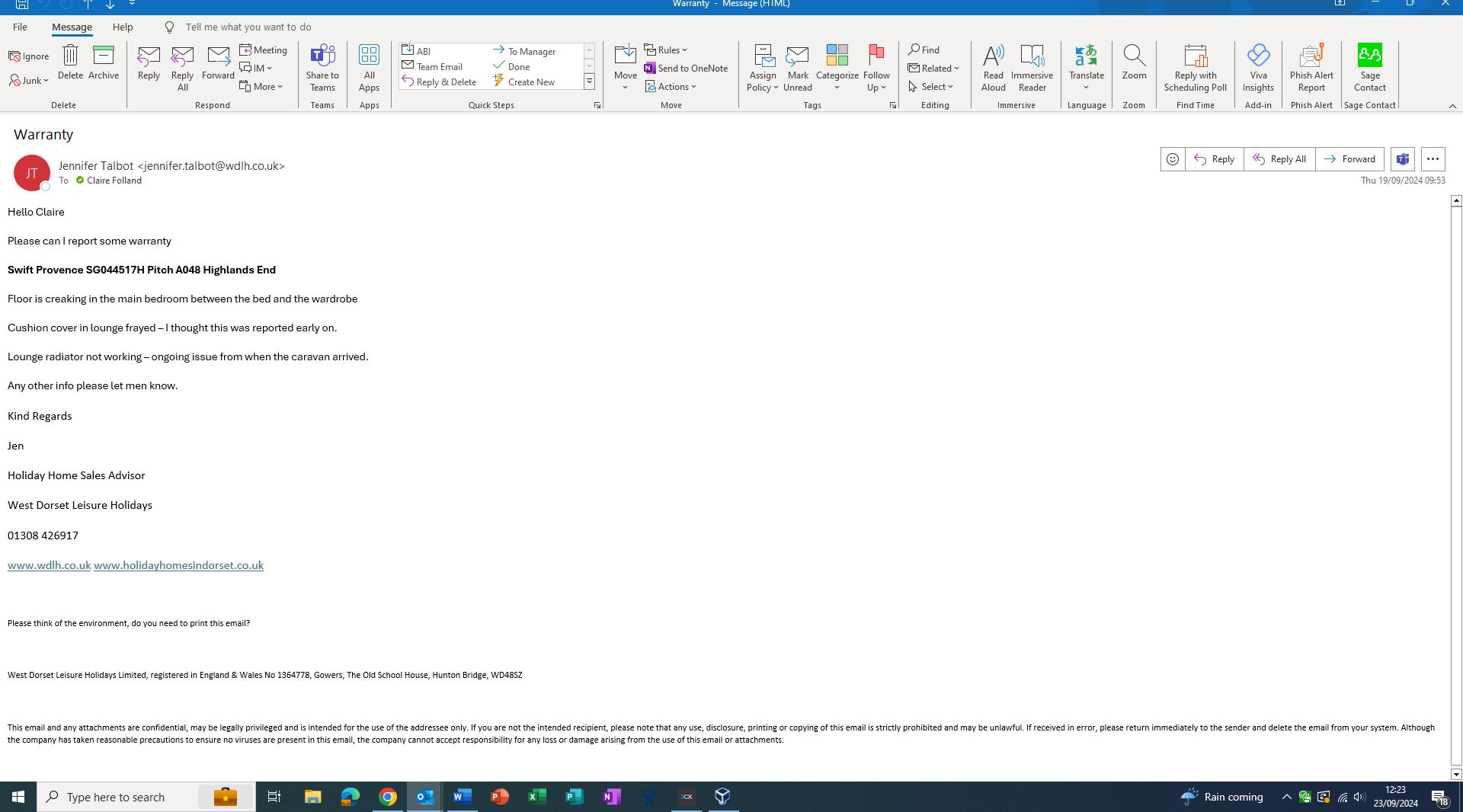The height and width of the screenshot is (812, 1463).
Task: Run the Done quick step
Action: coord(511,66)
